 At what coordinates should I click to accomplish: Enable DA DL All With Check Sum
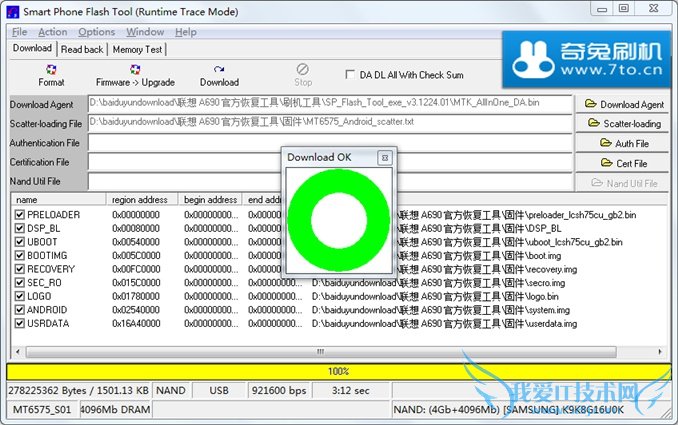[351, 75]
